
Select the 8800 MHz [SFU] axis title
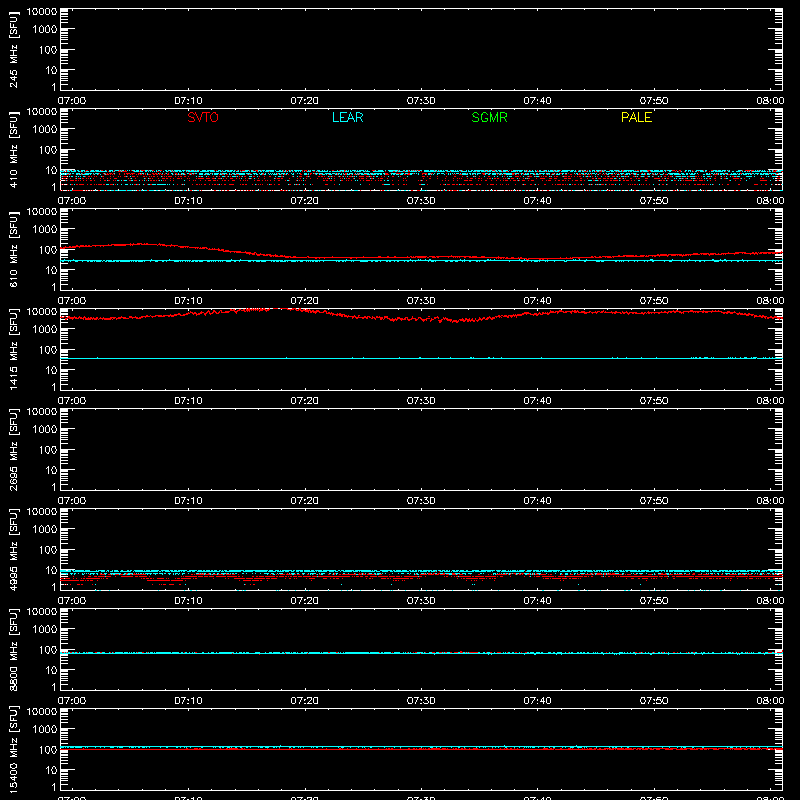coord(14,649)
